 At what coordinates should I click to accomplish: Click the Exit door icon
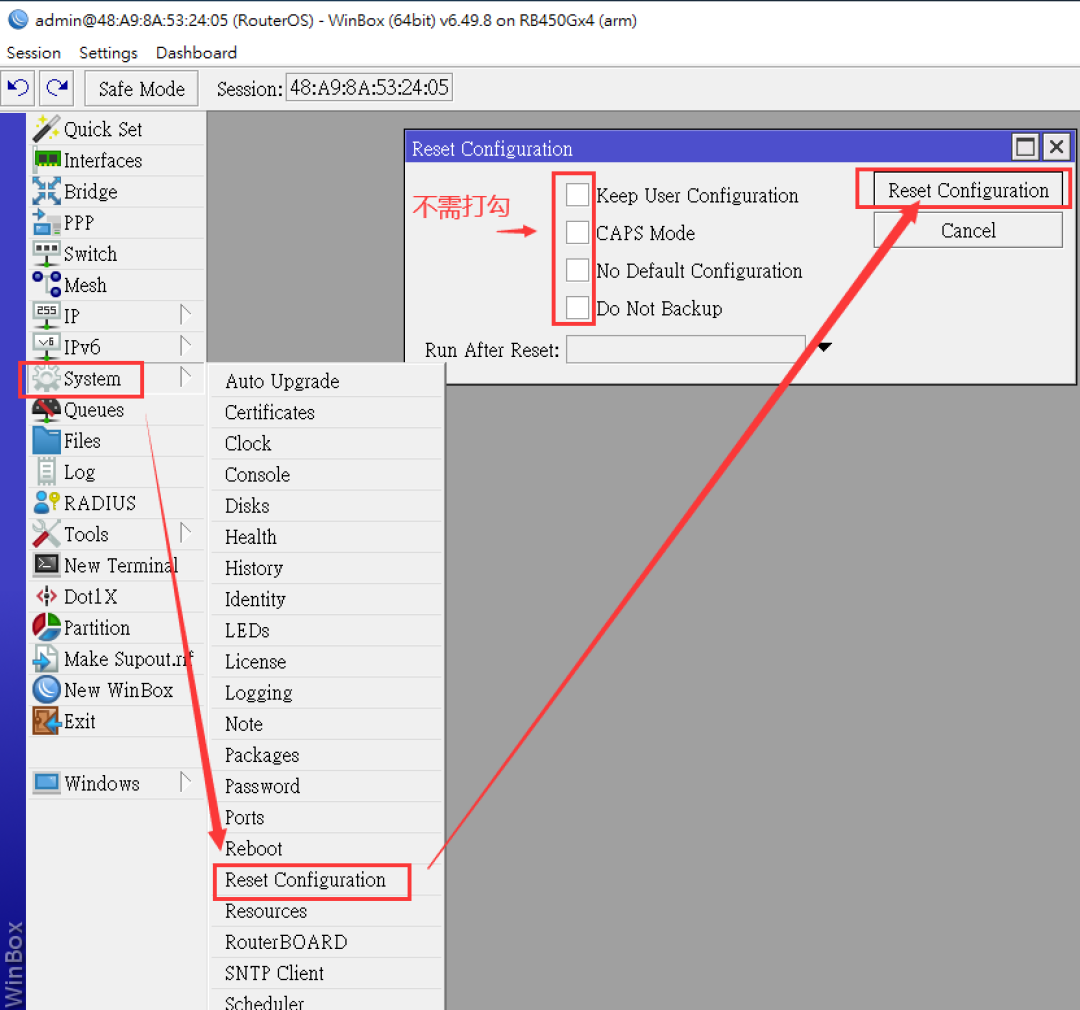coord(46,721)
